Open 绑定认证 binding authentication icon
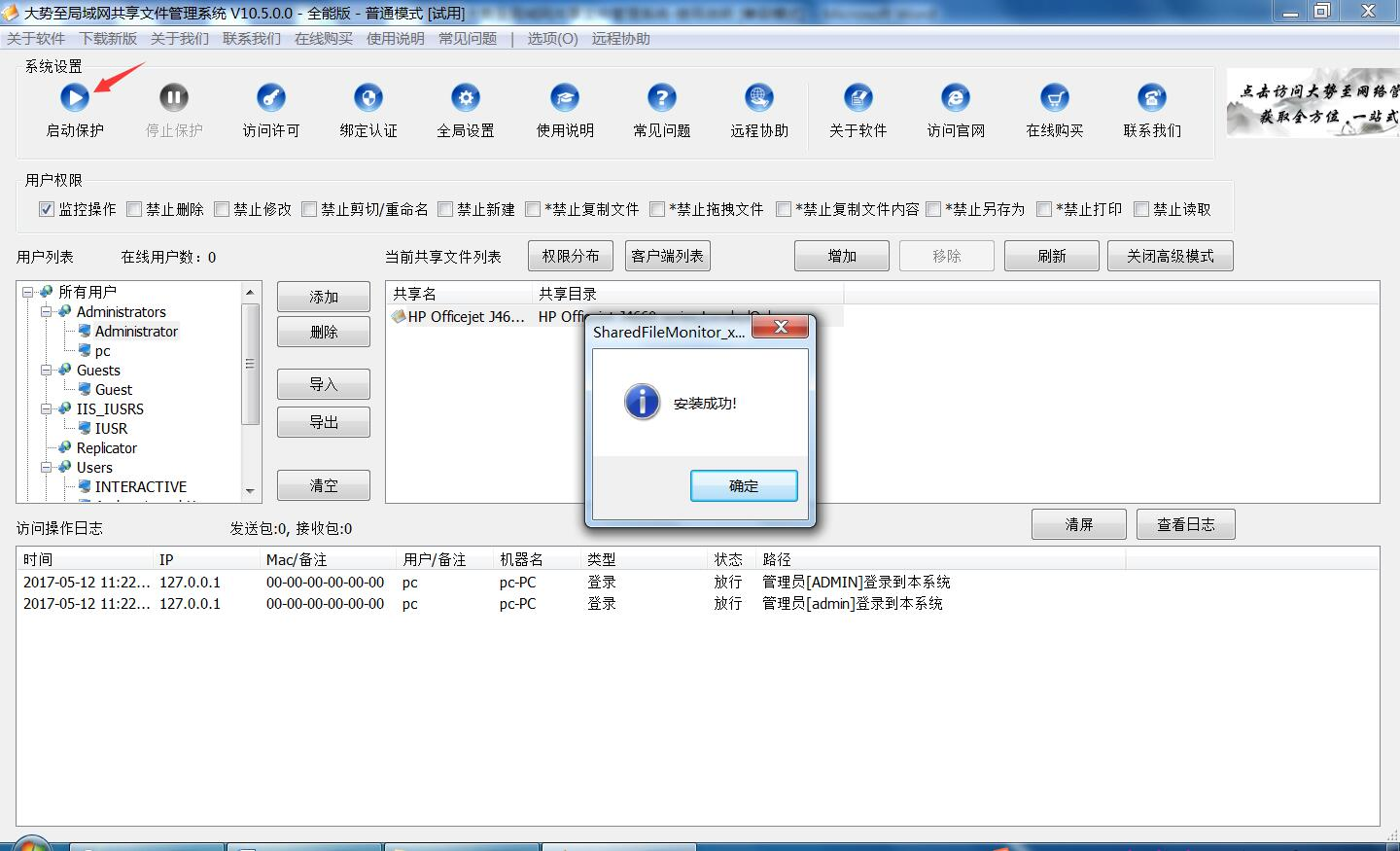The height and width of the screenshot is (851, 1400). [368, 97]
